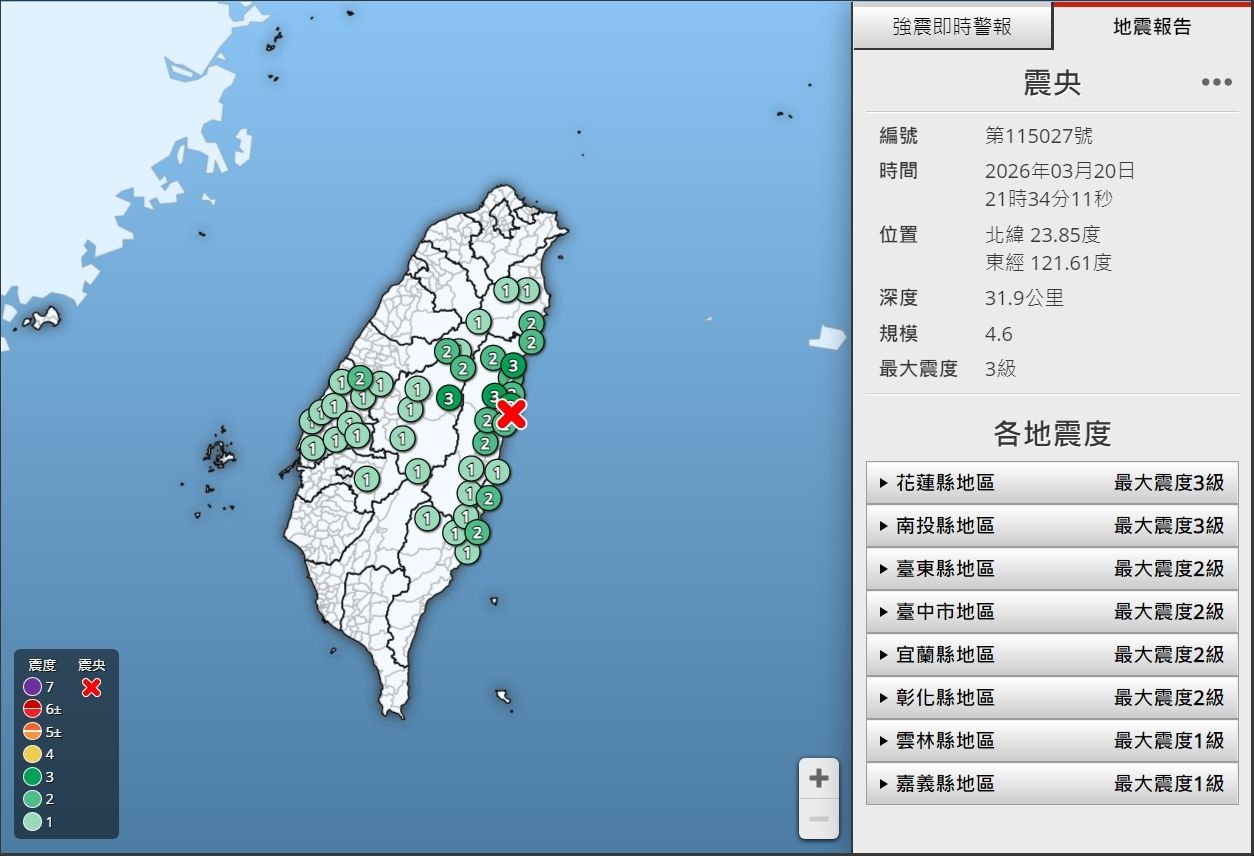This screenshot has height=856, width=1254.
Task: Expand the 臺東縣地區 section
Action: (1052, 569)
